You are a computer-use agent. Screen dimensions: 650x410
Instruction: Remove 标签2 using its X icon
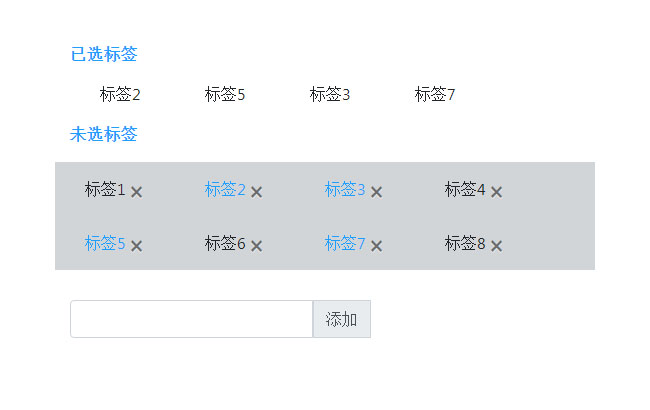257,192
